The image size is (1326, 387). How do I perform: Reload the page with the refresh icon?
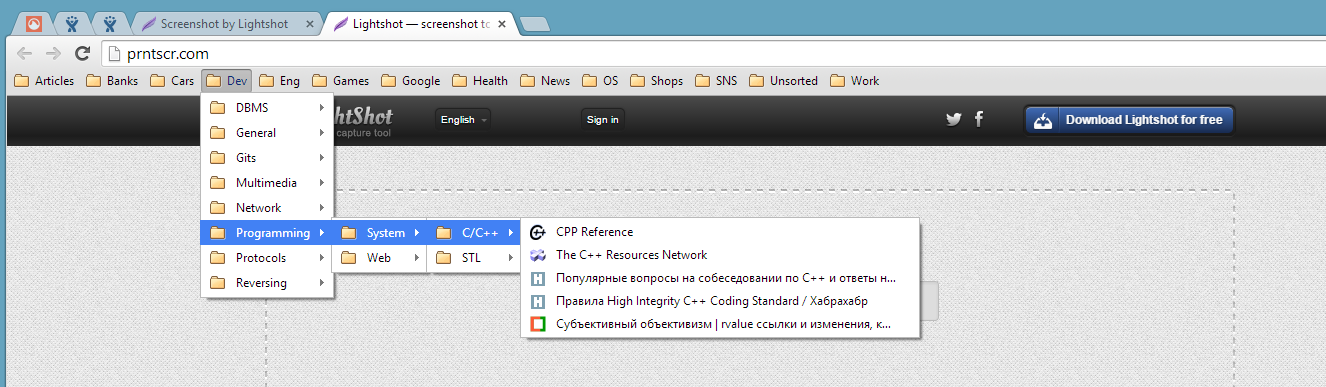pyautogui.click(x=83, y=54)
